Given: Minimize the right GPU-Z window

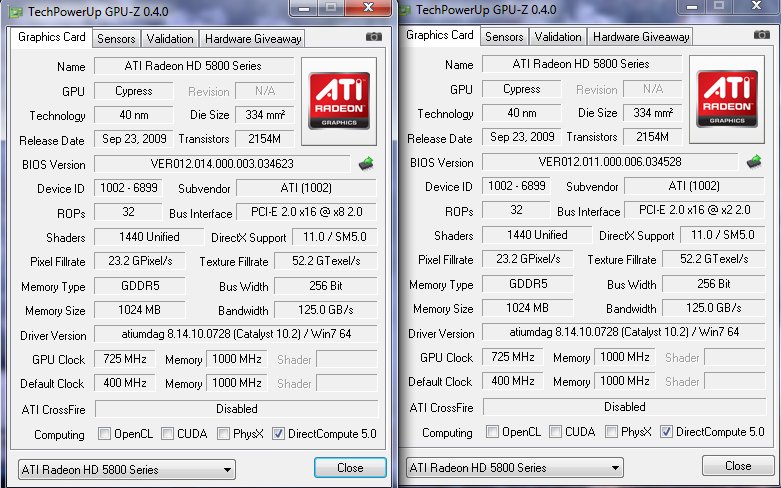Looking at the screenshot, I should (691, 7).
